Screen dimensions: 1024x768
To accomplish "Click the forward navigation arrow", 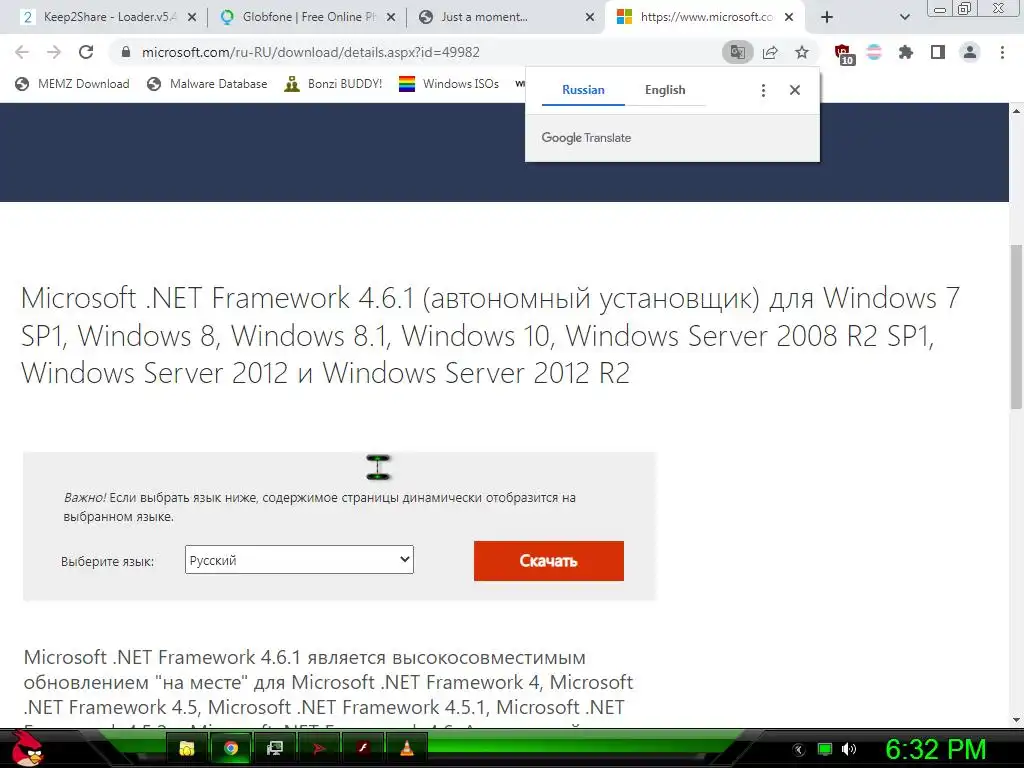I will (54, 52).
